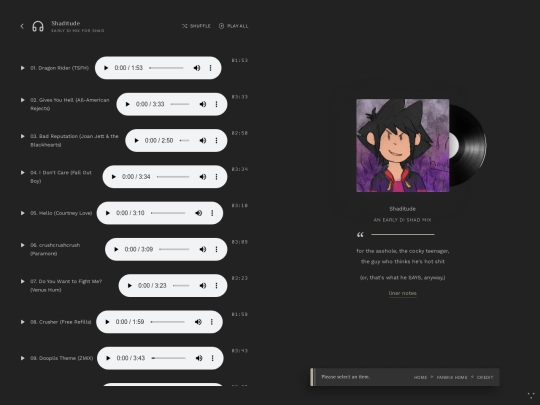Image resolution: width=540 pixels, height=405 pixels.
Task: Select track title 05. Hello (Courtney Love)
Action: tap(61, 213)
